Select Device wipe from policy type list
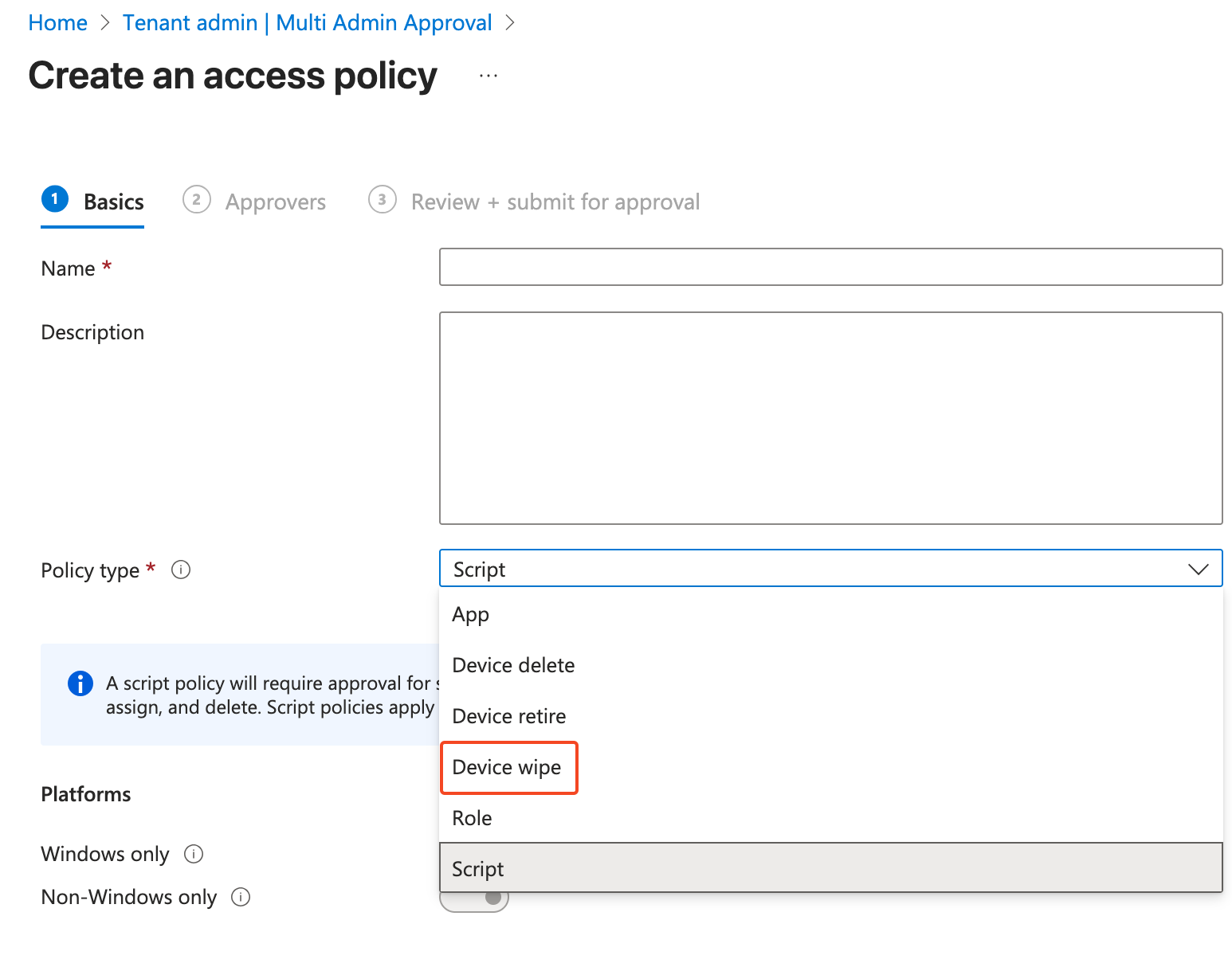This screenshot has height=967, width=1232. click(x=507, y=767)
